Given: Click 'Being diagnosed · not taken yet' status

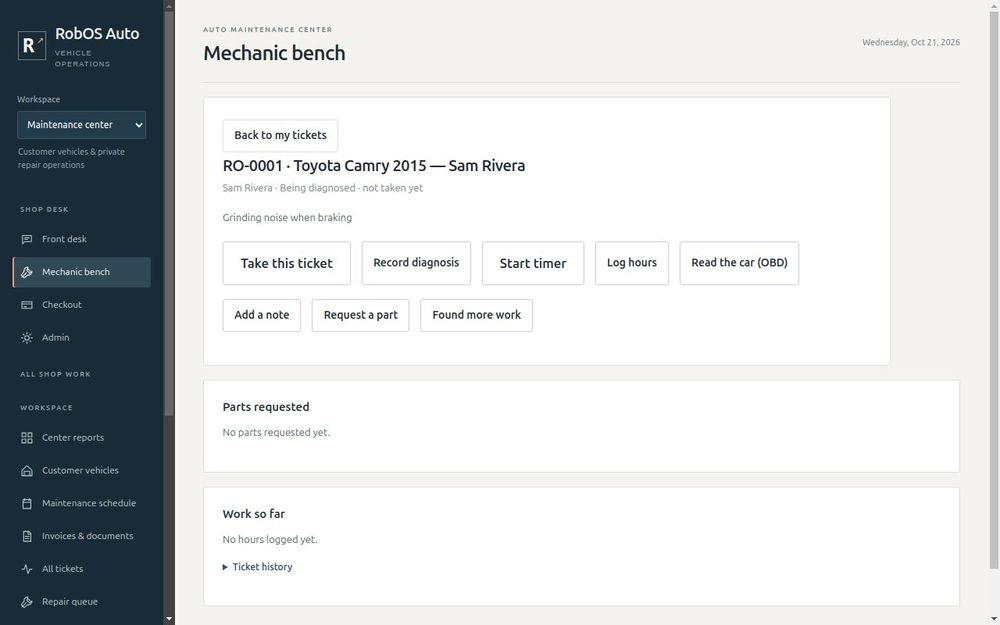Looking at the screenshot, I should 351,188.
